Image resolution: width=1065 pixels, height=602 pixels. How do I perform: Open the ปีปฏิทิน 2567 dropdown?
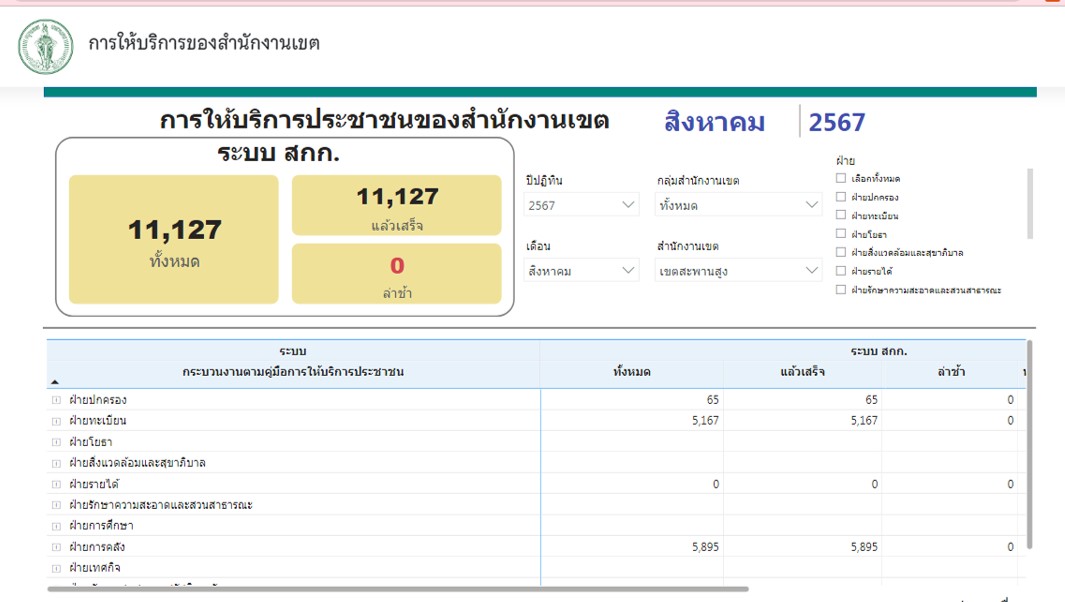point(581,205)
